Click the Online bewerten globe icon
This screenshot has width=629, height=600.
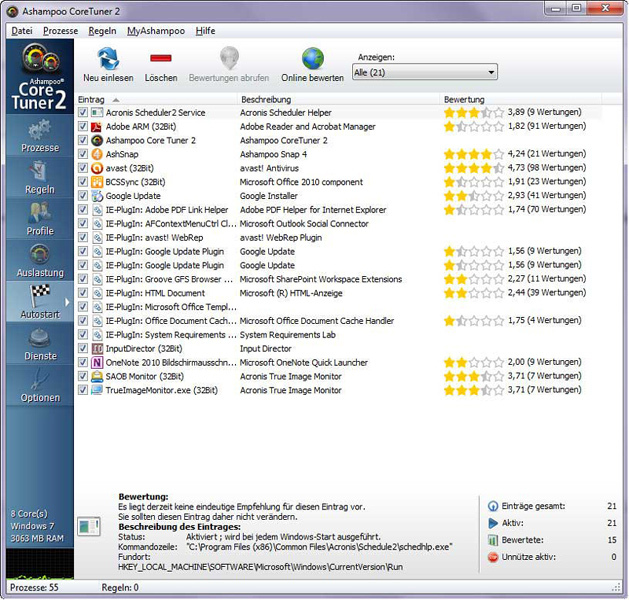[x=312, y=59]
